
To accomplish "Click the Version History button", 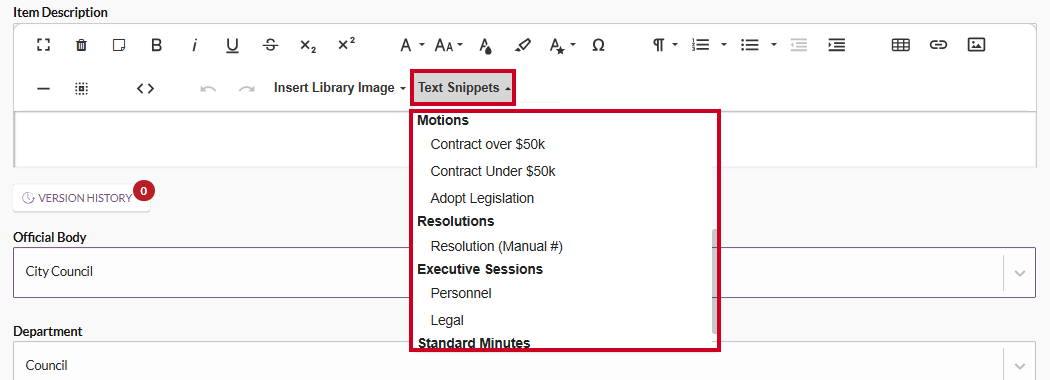I will tap(81, 198).
